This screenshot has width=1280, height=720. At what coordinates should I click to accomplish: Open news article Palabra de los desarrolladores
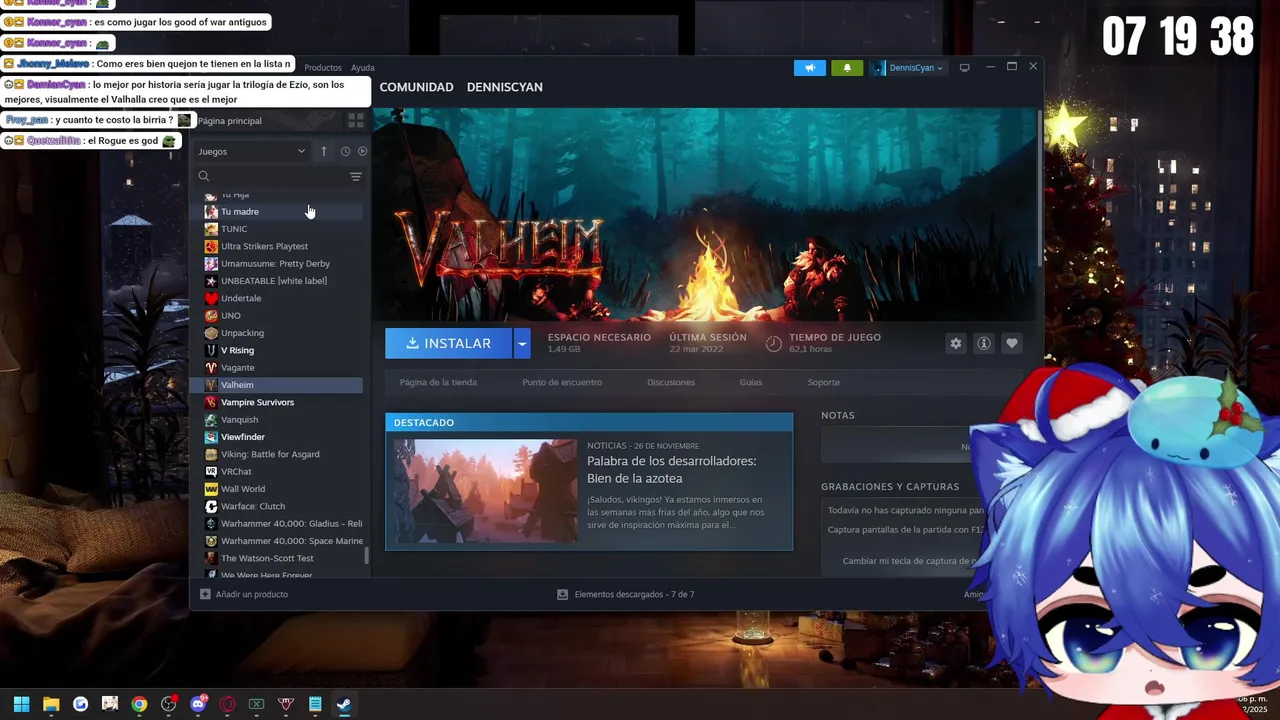point(671,470)
